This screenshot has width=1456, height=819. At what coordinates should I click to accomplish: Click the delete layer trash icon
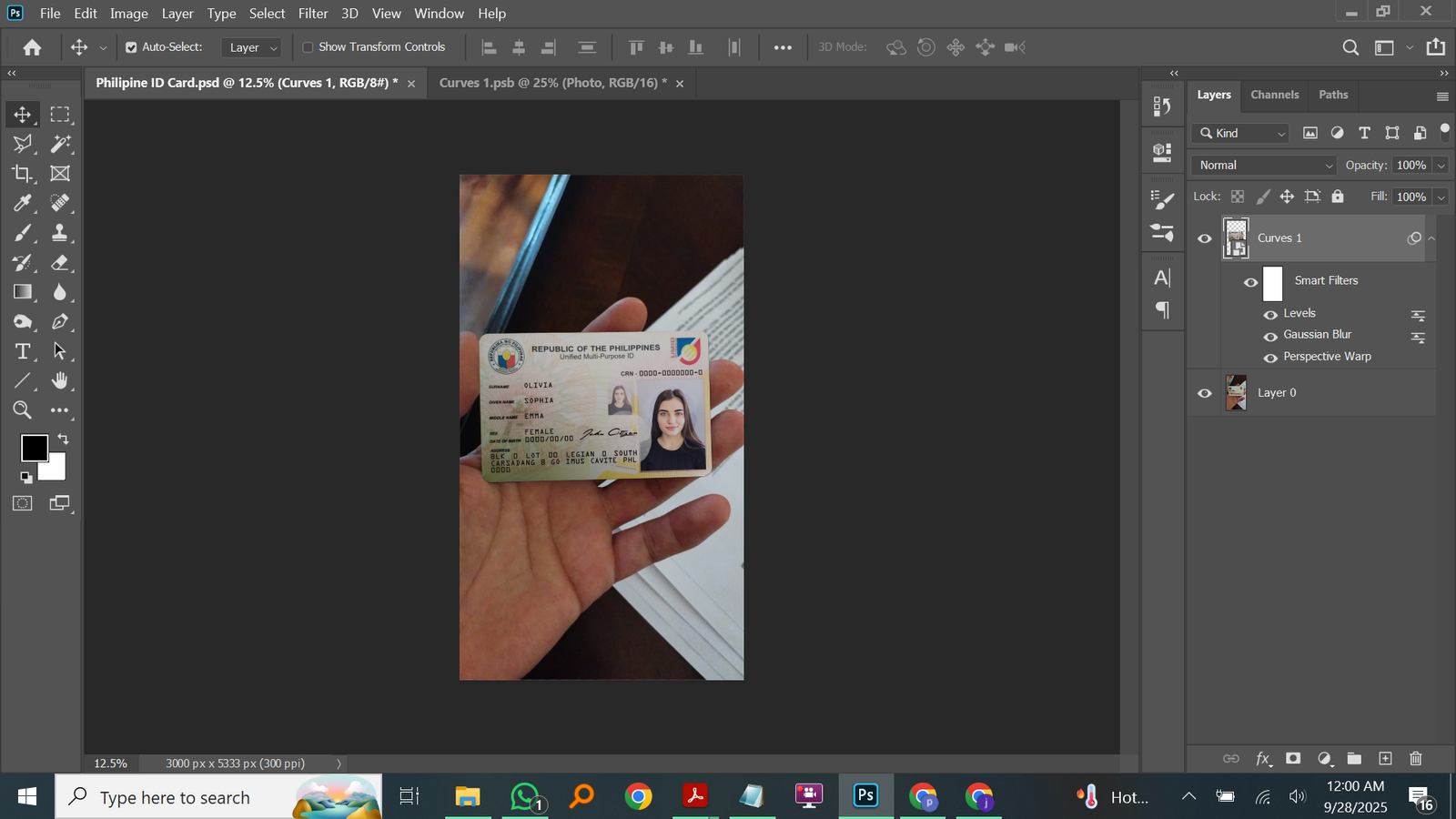[1415, 758]
